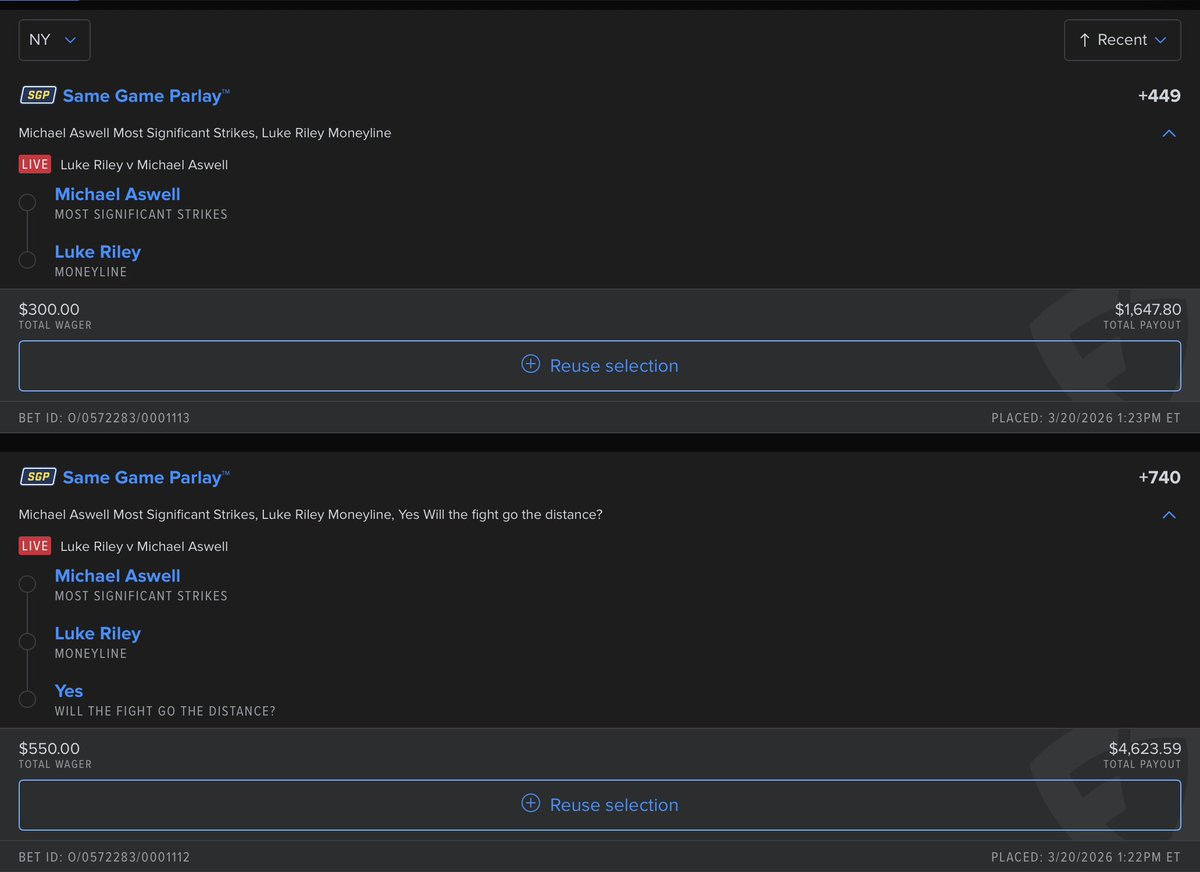
Task: Click 'Will the fight go the distance?' label
Action: point(165,712)
